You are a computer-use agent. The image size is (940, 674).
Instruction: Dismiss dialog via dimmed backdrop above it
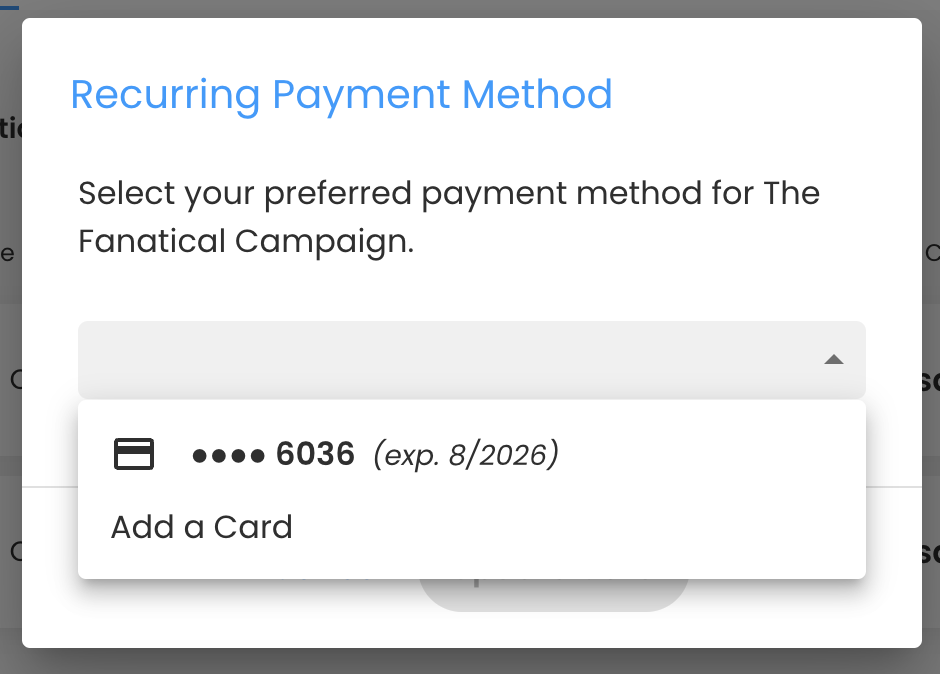click(470, 8)
